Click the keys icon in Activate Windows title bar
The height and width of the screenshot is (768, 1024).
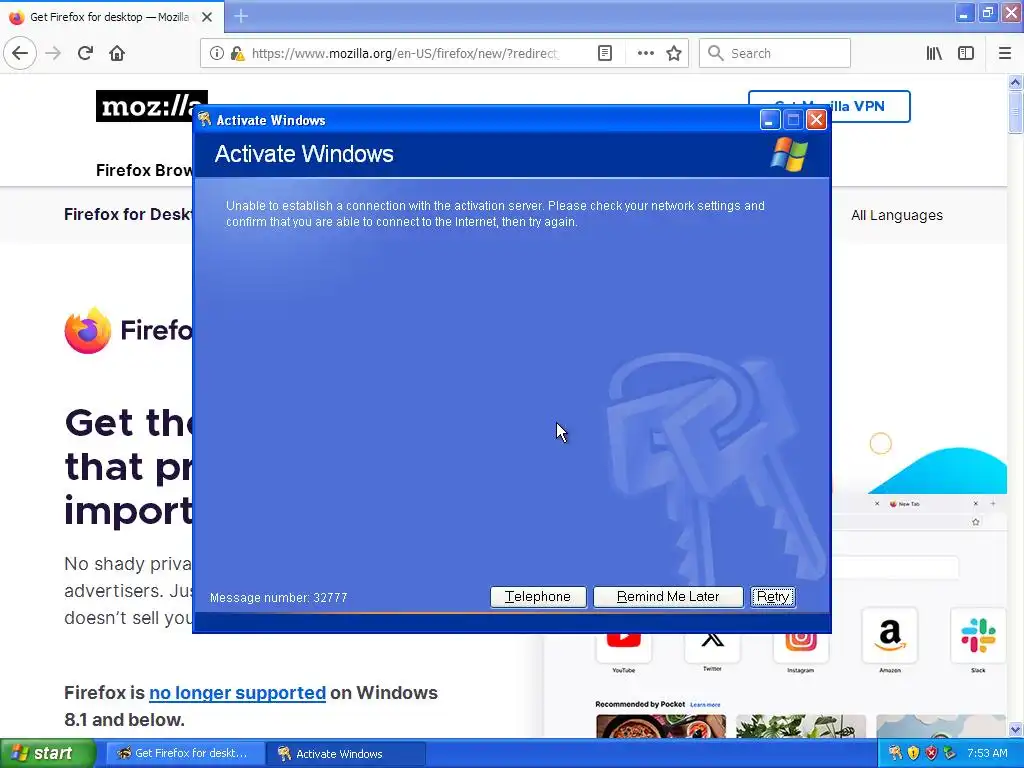pyautogui.click(x=205, y=119)
